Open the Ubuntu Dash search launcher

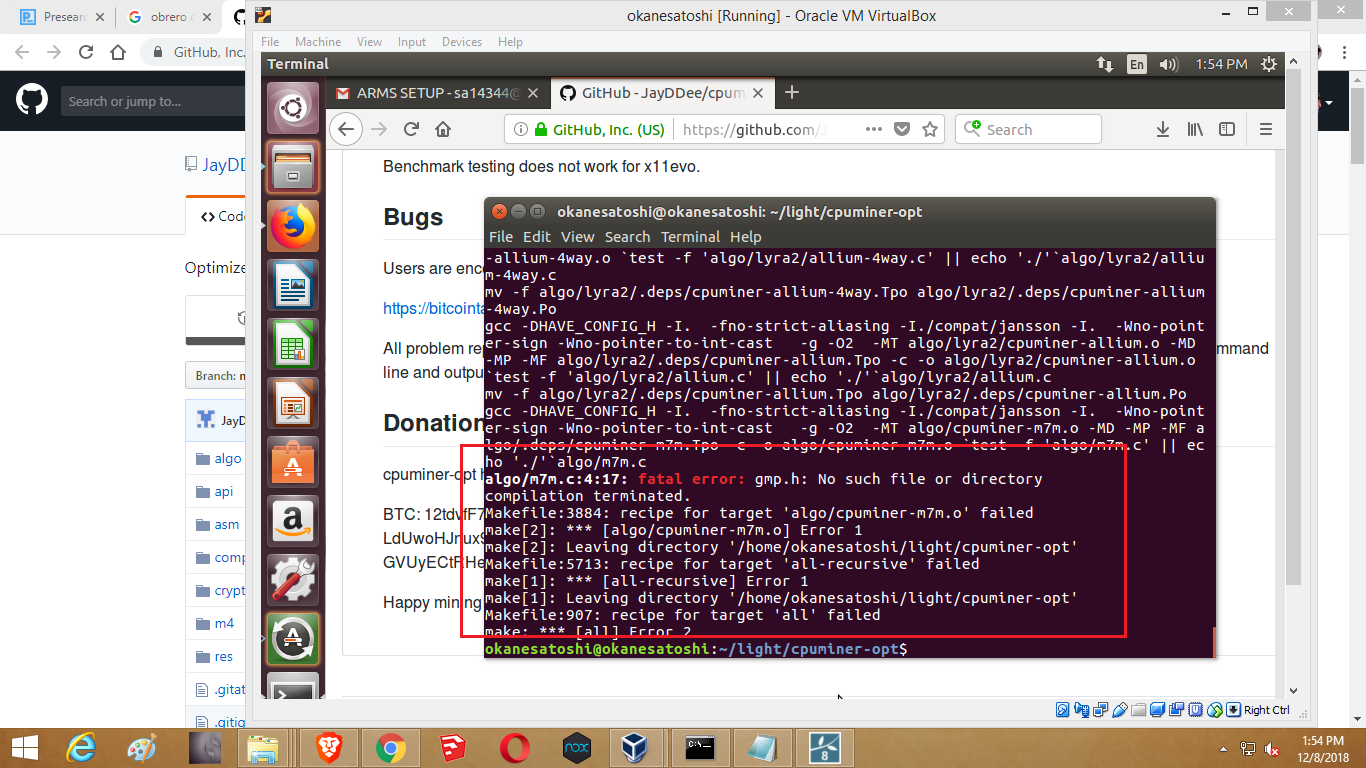tap(293, 107)
